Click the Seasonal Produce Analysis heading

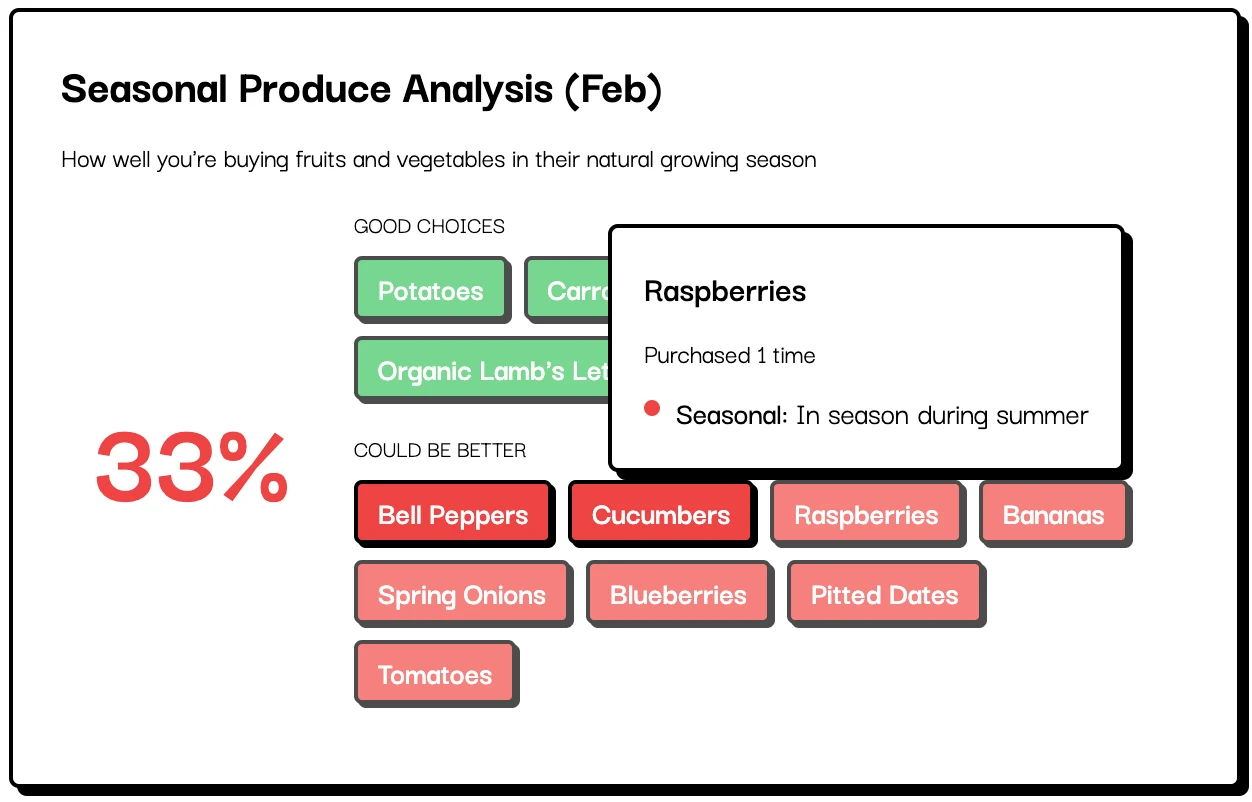pos(360,90)
